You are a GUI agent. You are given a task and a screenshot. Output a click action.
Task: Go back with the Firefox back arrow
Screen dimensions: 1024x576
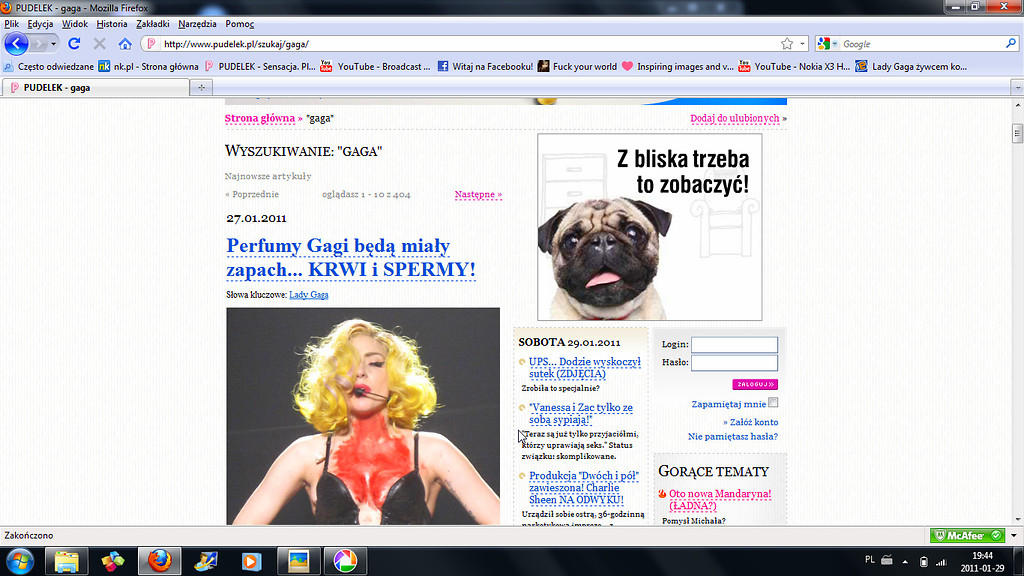[16, 44]
